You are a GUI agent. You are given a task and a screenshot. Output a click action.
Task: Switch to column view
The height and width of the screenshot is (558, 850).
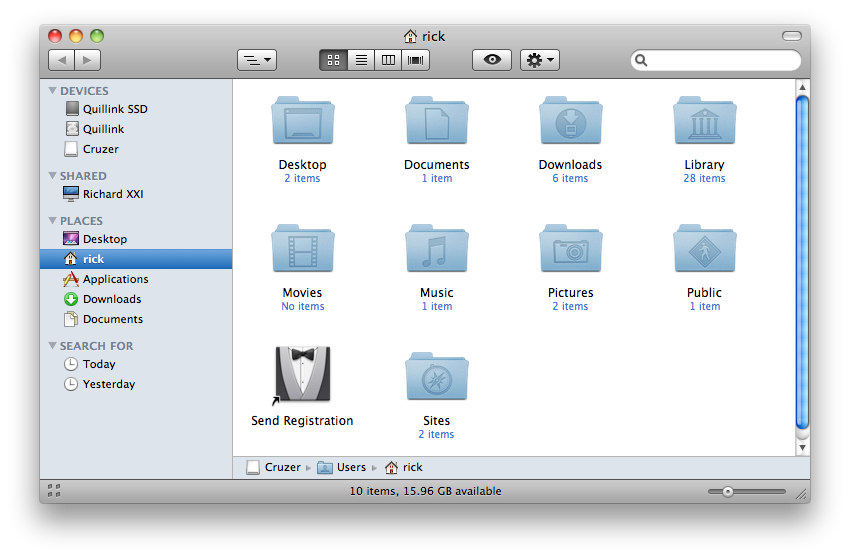point(388,60)
